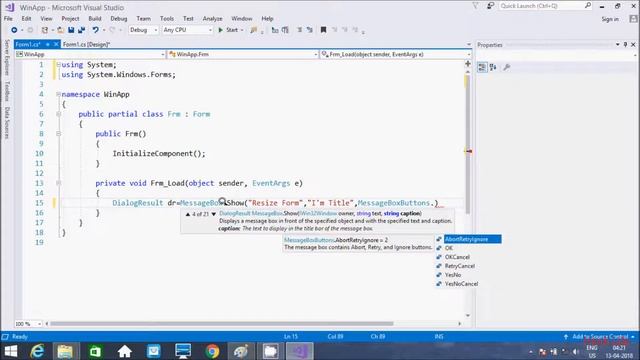Image resolution: width=640 pixels, height=360 pixels.
Task: Open Internet Explorer from the taskbar
Action: [37, 351]
